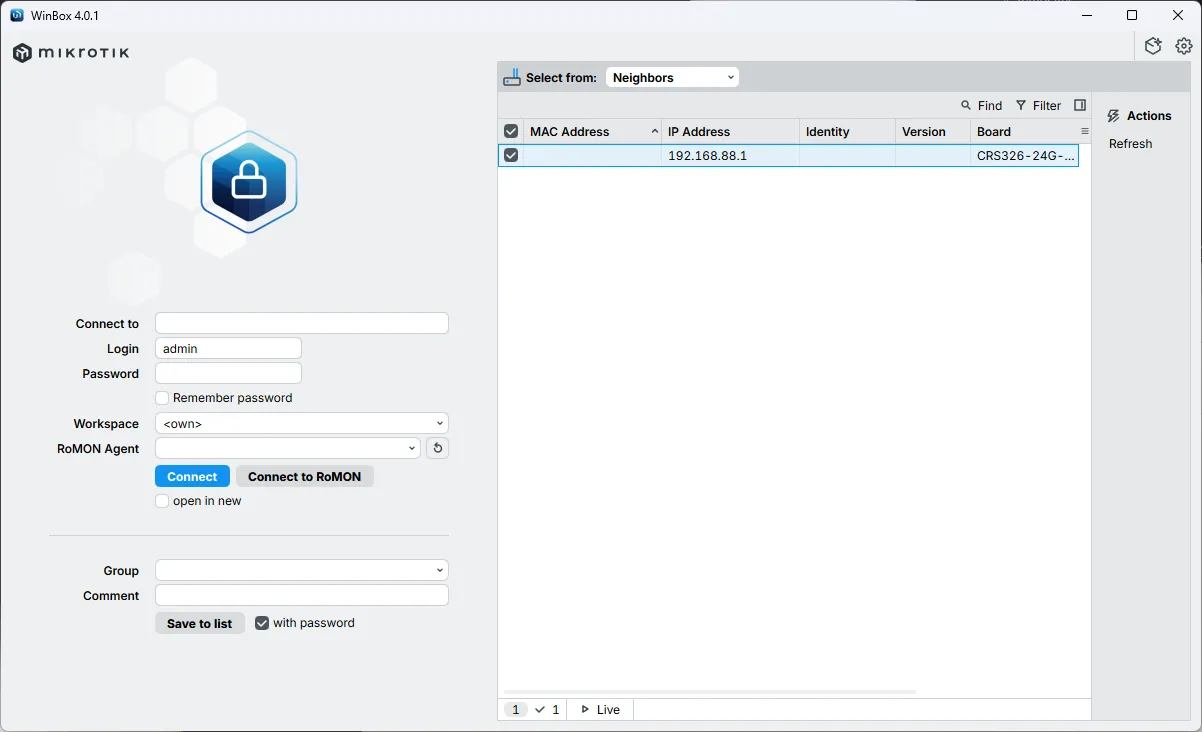Click Refresh under Actions
The image size is (1202, 732).
(x=1130, y=144)
